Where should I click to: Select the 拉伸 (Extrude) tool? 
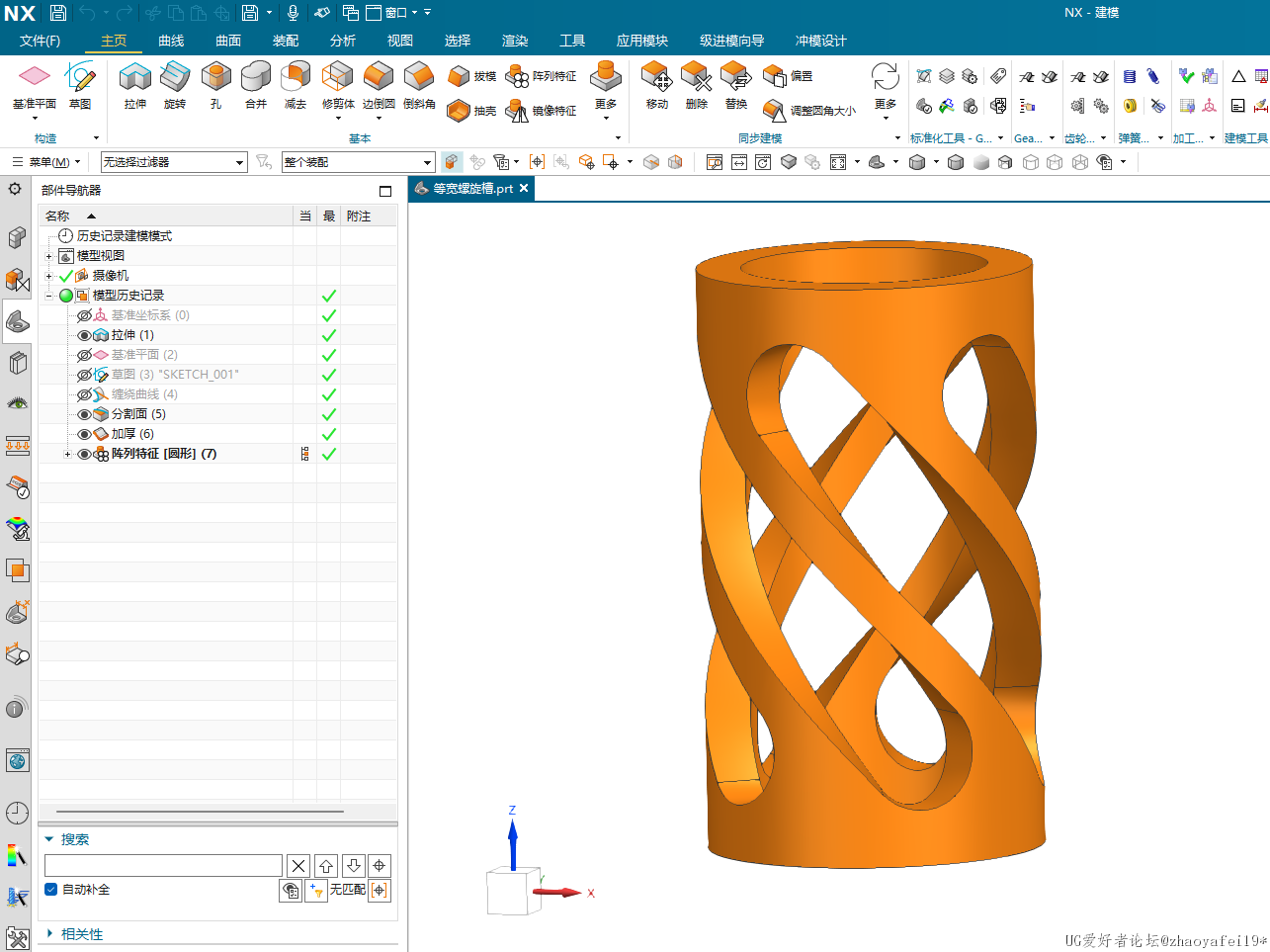tap(135, 85)
